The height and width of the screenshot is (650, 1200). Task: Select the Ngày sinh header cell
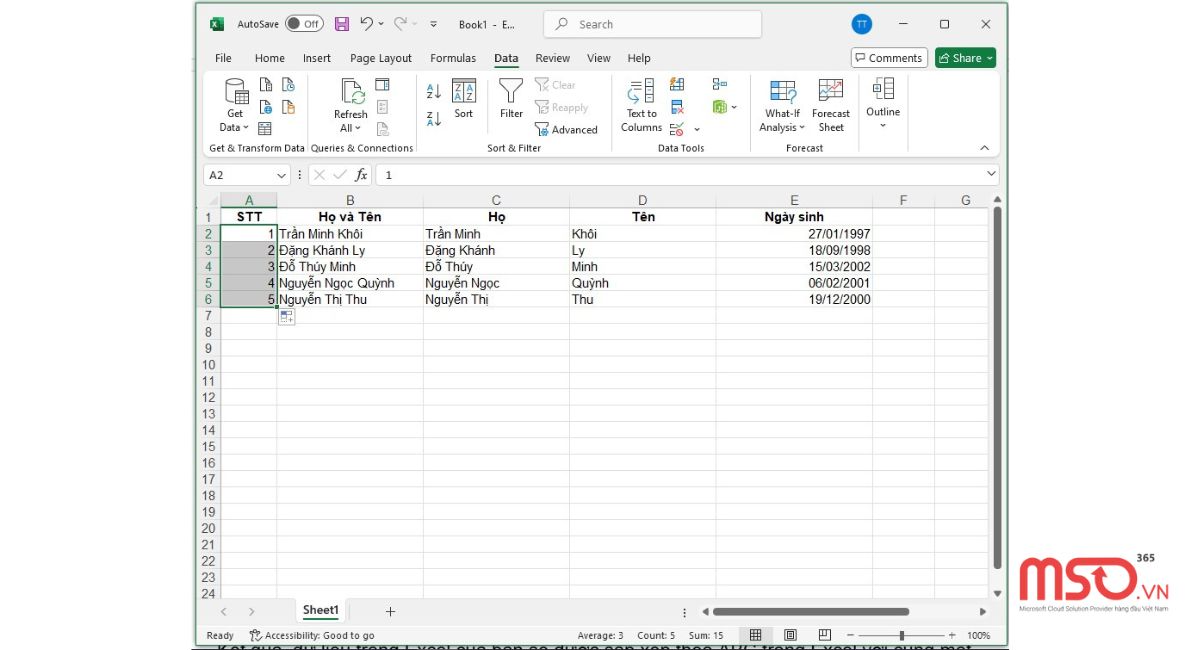pos(794,217)
